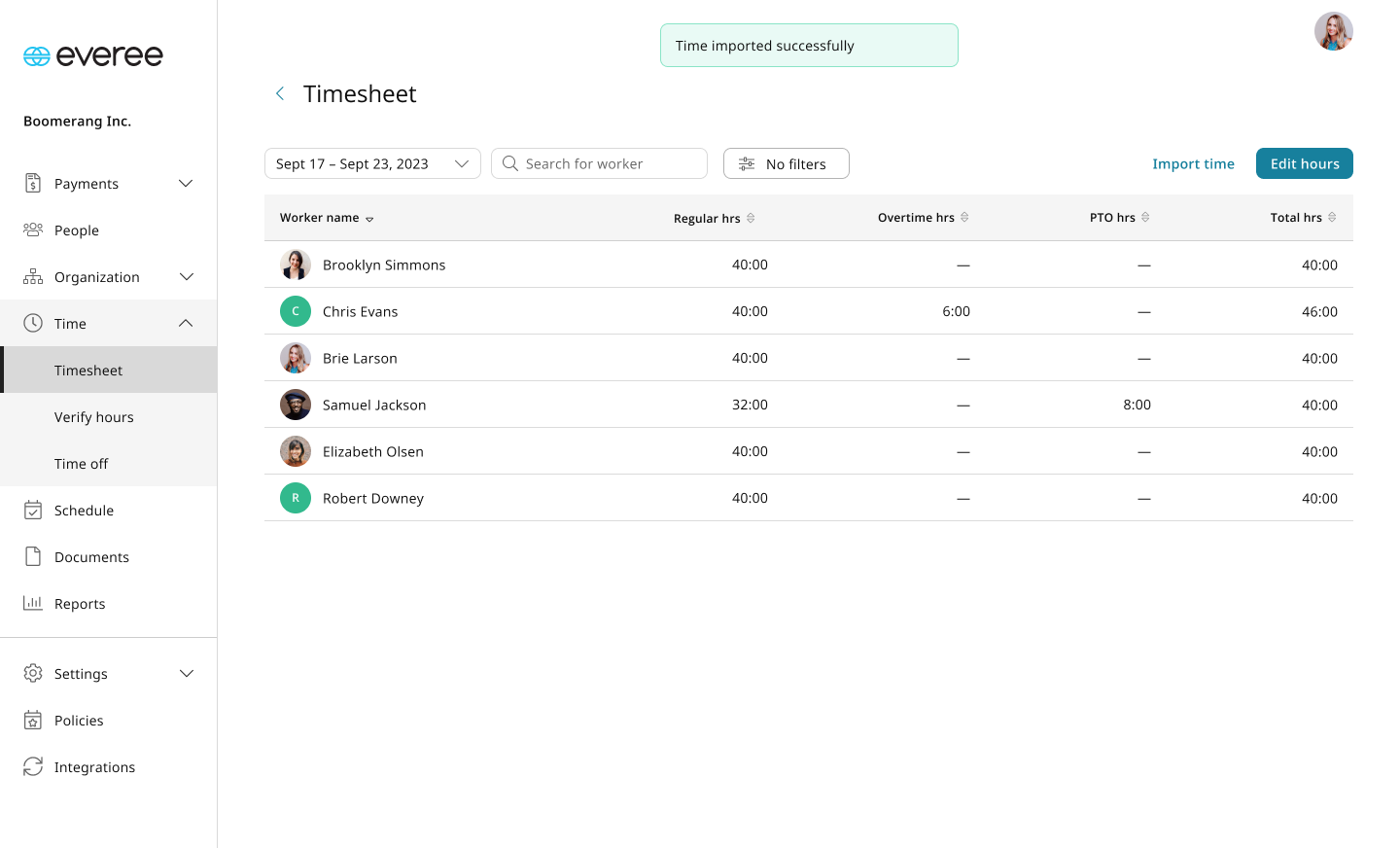Open Reports via the chart icon

33,603
